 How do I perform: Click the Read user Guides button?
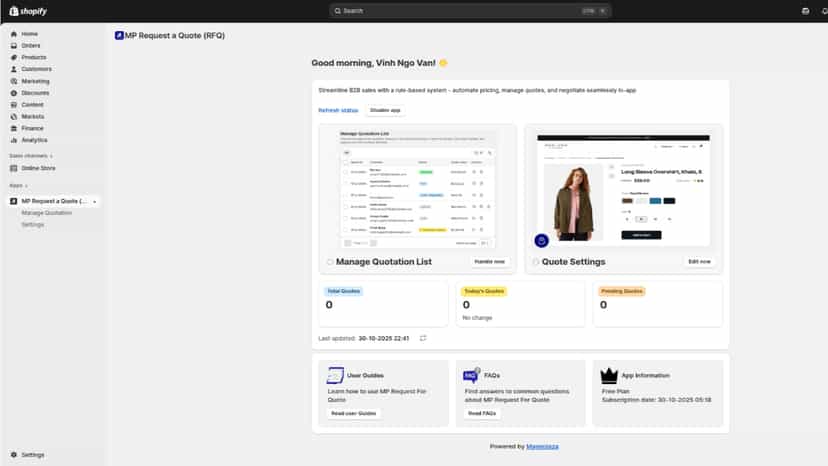[354, 413]
